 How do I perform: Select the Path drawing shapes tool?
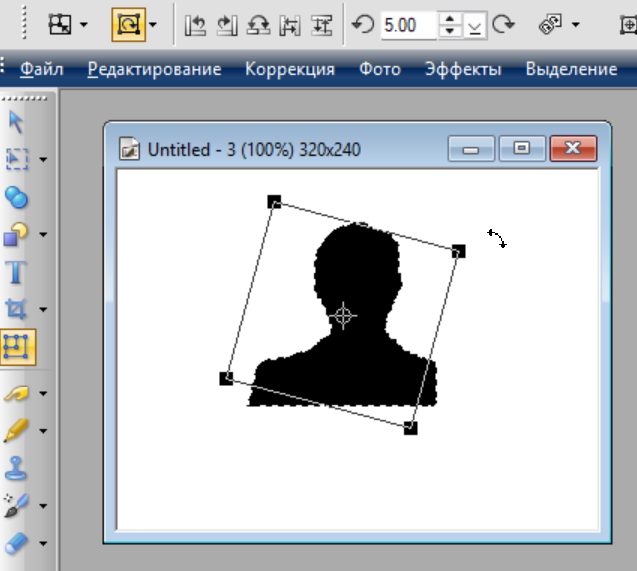[15, 234]
